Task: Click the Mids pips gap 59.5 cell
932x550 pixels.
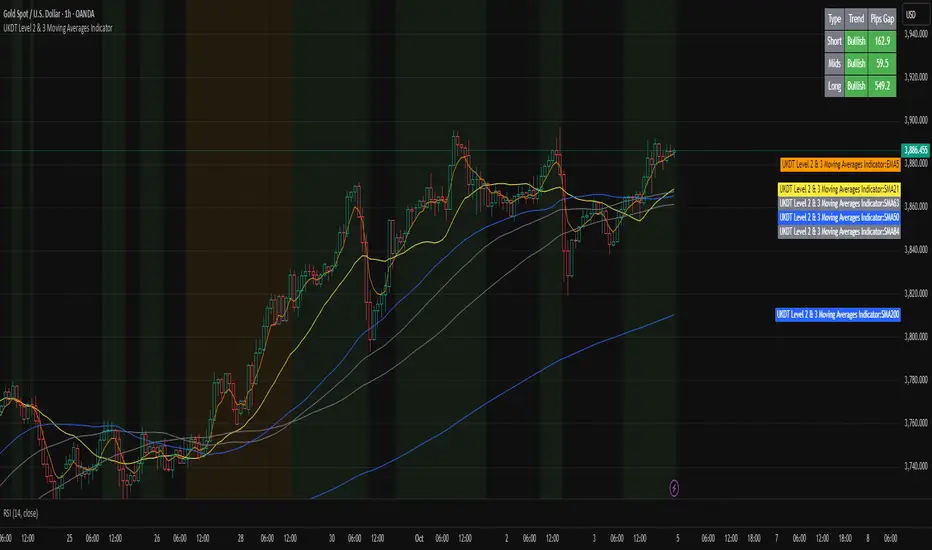Action: tap(882, 64)
